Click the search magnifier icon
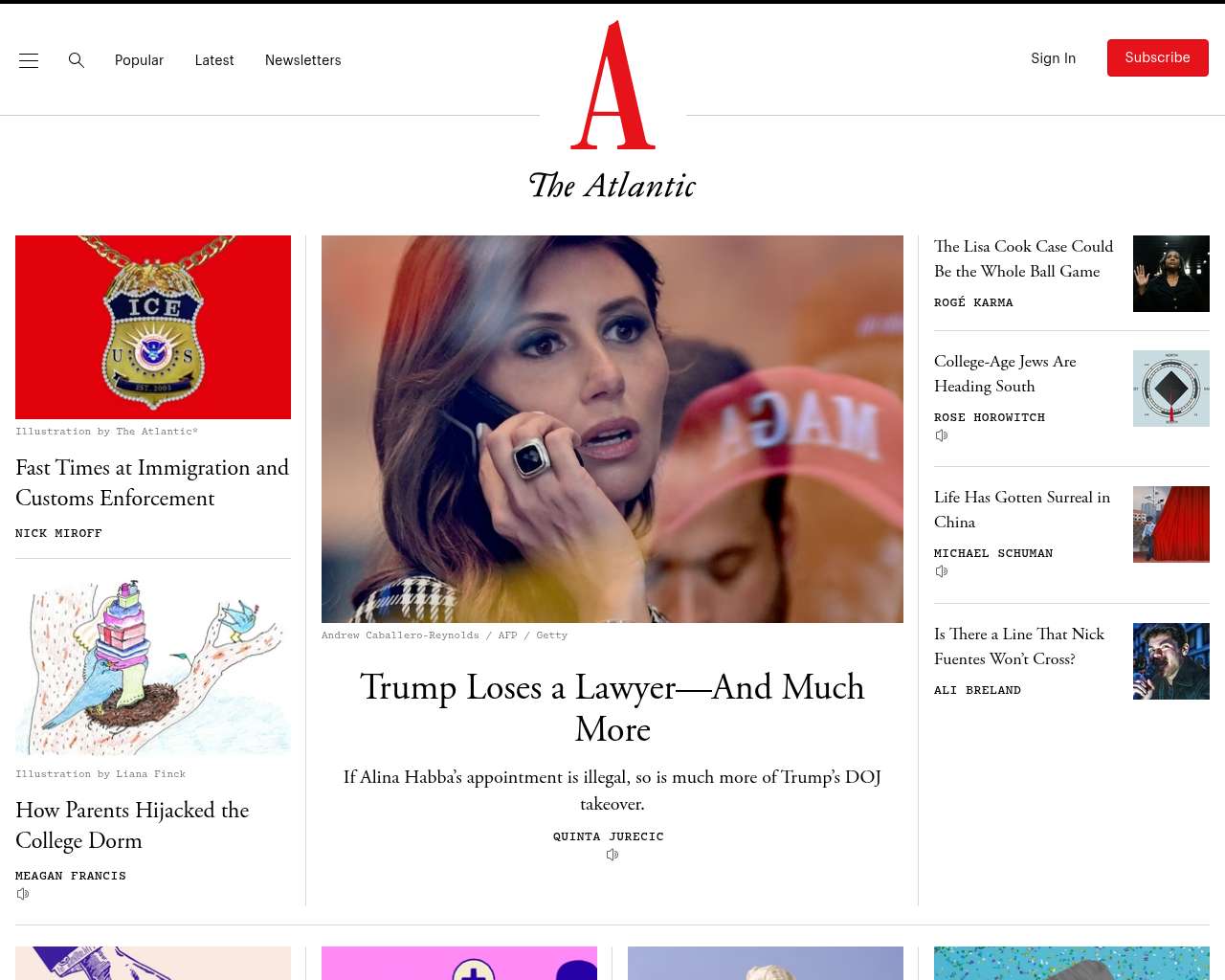1225x980 pixels. (x=77, y=60)
